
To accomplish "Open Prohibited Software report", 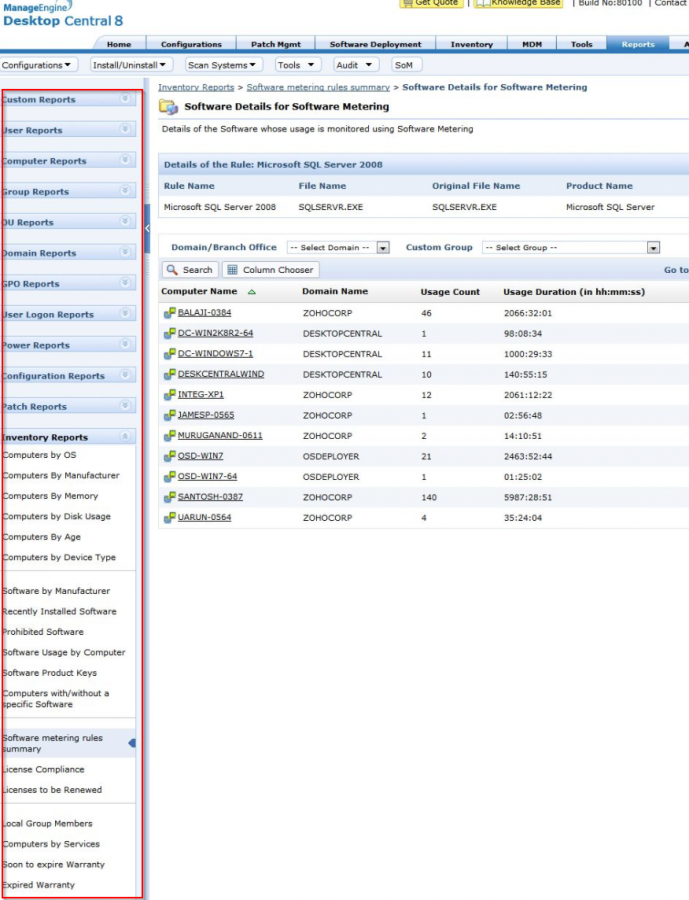I will click(x=43, y=632).
